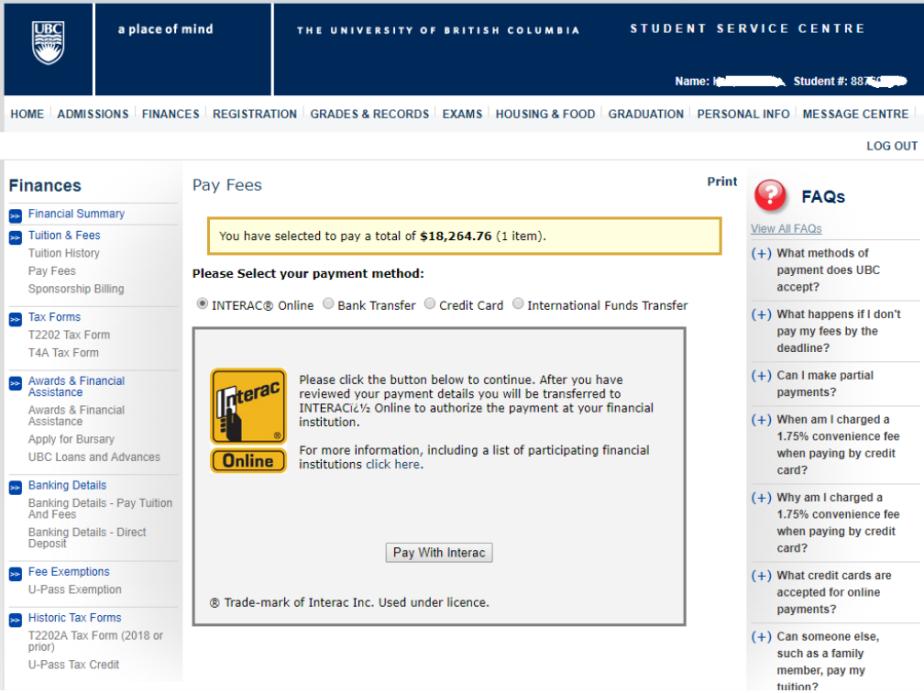The height and width of the screenshot is (693, 924).
Task: Open the MESSAGE CENTRE menu
Action: [x=855, y=114]
